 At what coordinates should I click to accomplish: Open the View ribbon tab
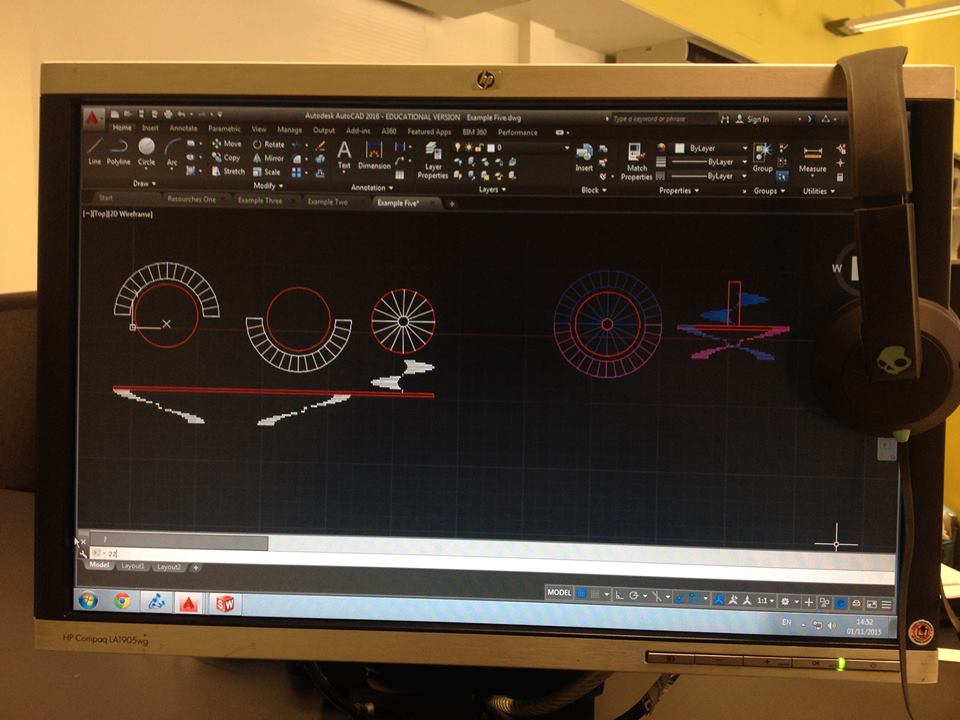(x=259, y=129)
